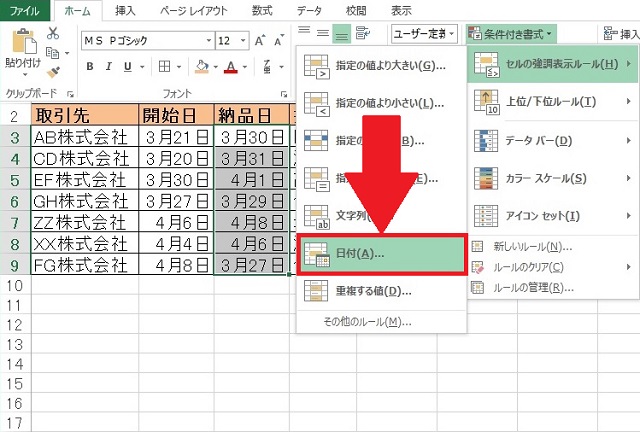
Task: Choose the 日付(A)... menu item
Action: tap(381, 254)
